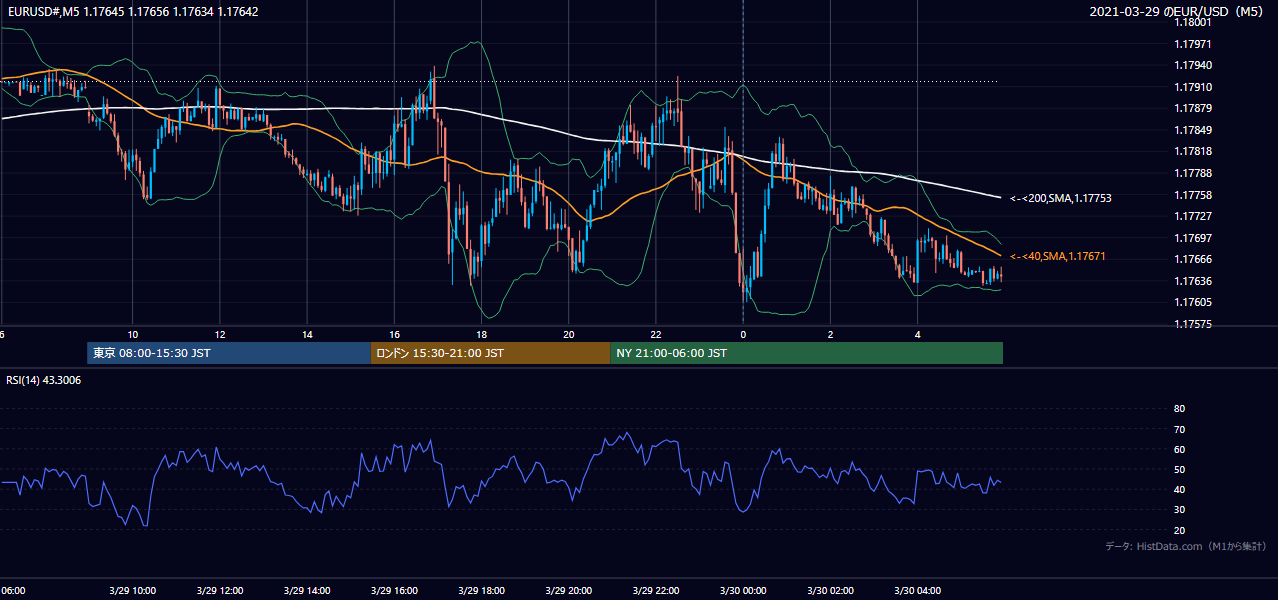Click the 3/29 18:00 time label

coord(481,590)
